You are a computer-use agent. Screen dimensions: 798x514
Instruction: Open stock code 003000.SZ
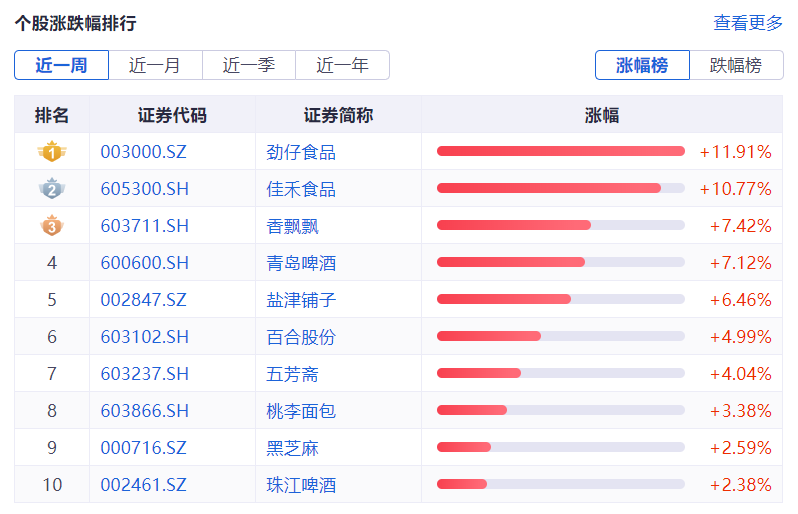pos(144,152)
